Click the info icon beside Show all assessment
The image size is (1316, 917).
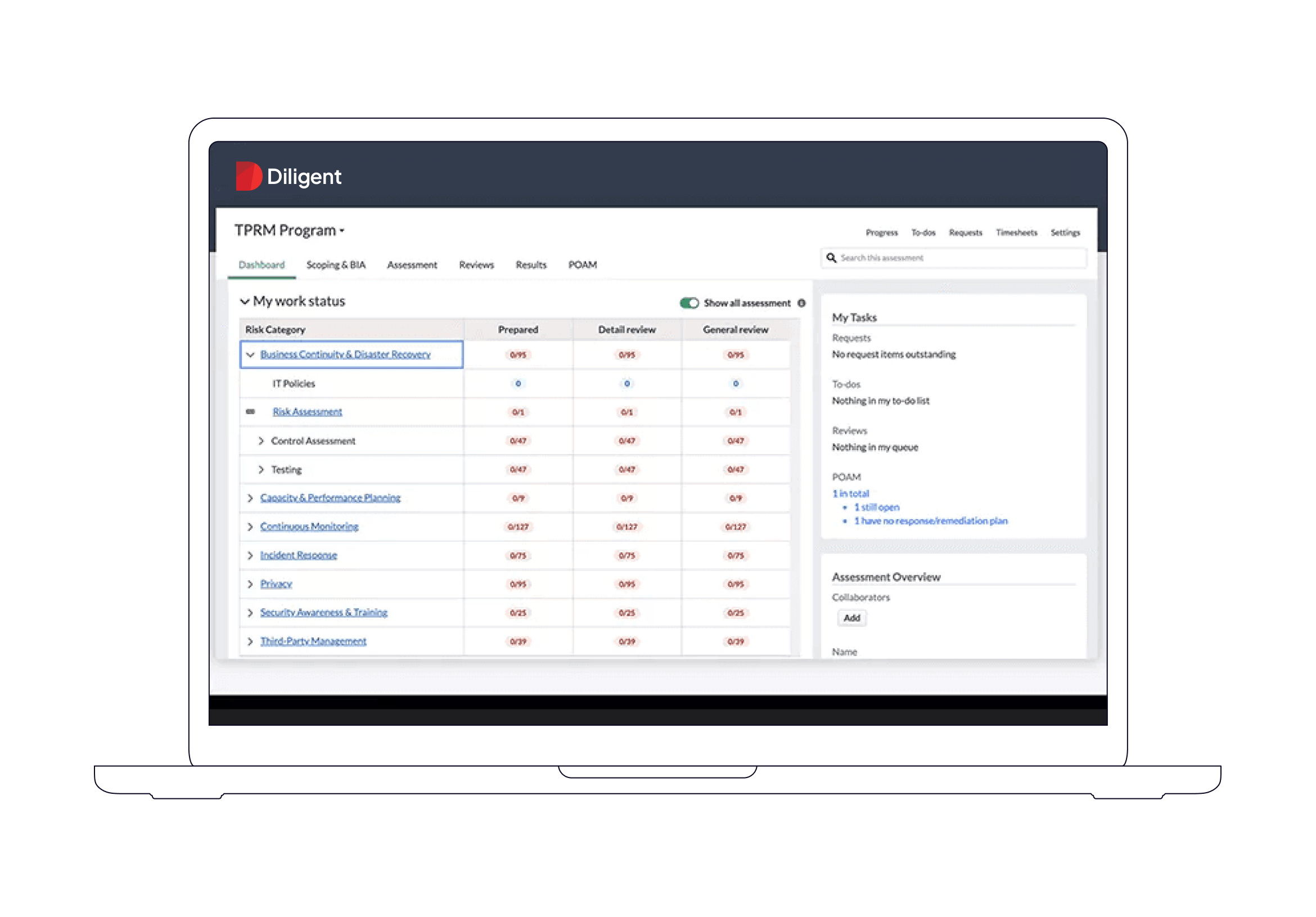coord(801,303)
